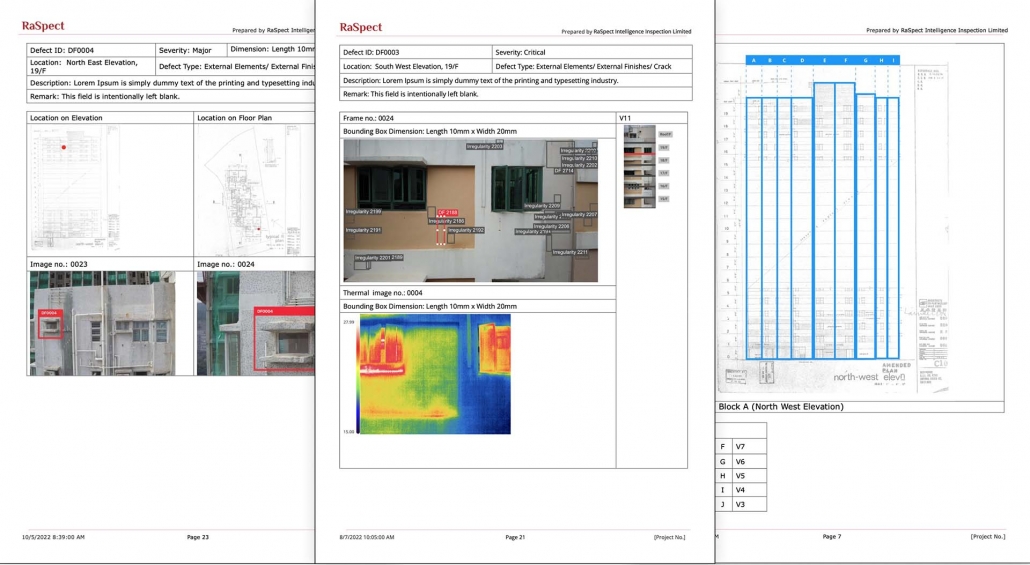Select the 'V11' column header cell
Viewport: 1030px width, 565px height.
click(x=652, y=118)
